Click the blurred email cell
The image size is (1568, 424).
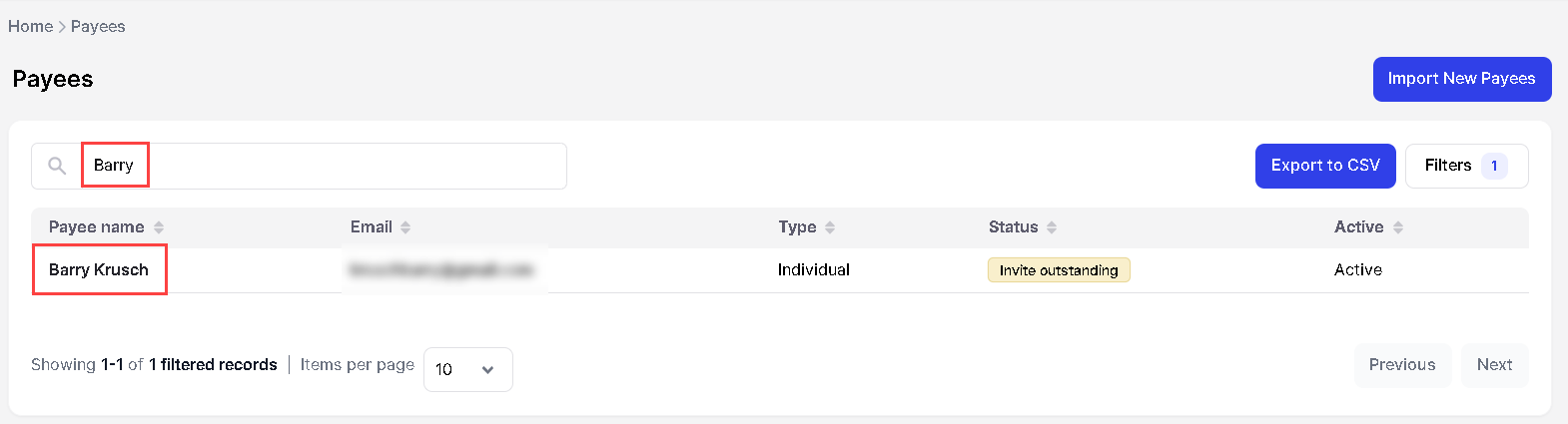click(441, 269)
